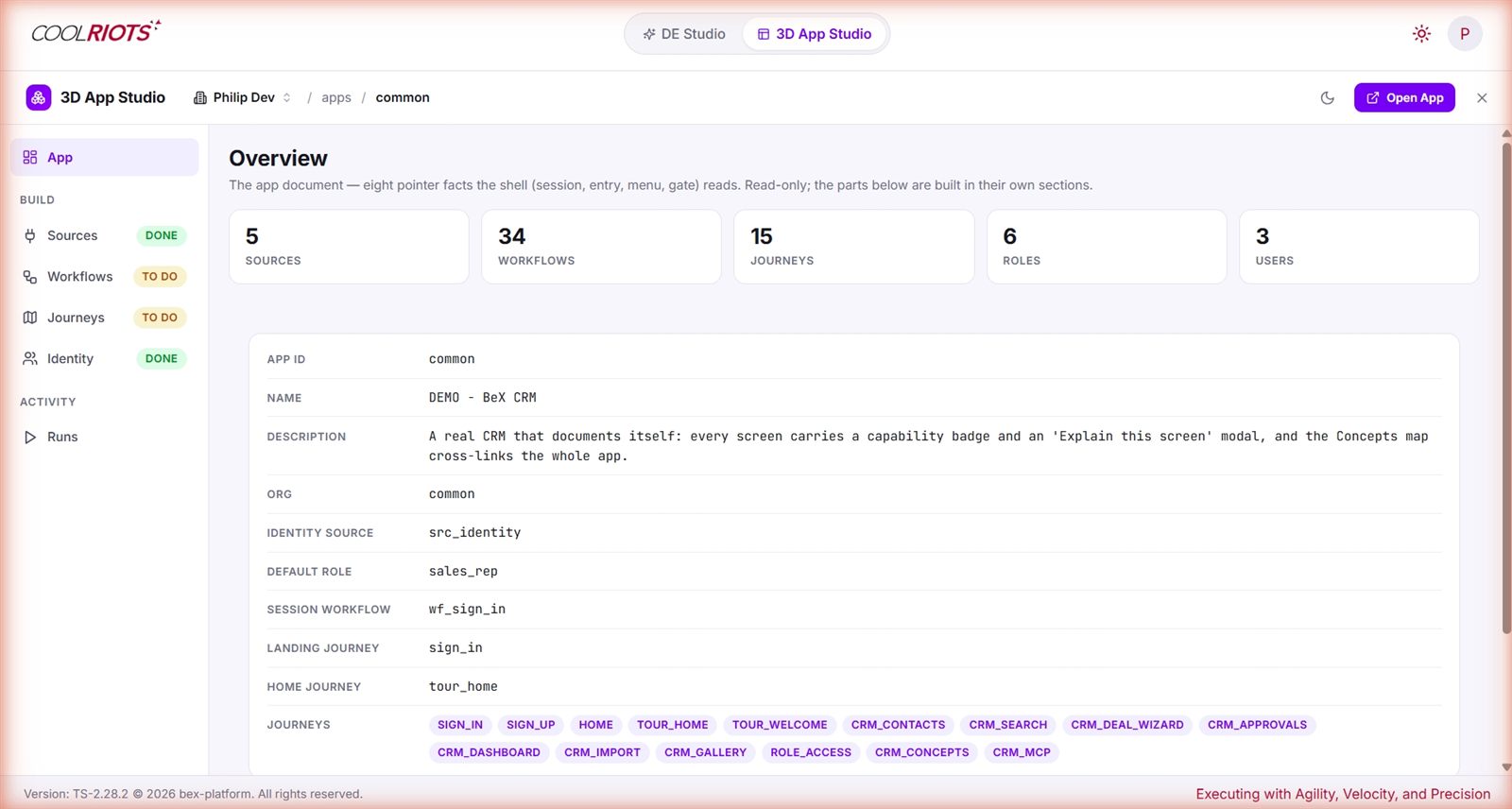Screen dimensions: 1512x809
Task: Click the ROLE_ACCESS journey chip
Action: (811, 752)
